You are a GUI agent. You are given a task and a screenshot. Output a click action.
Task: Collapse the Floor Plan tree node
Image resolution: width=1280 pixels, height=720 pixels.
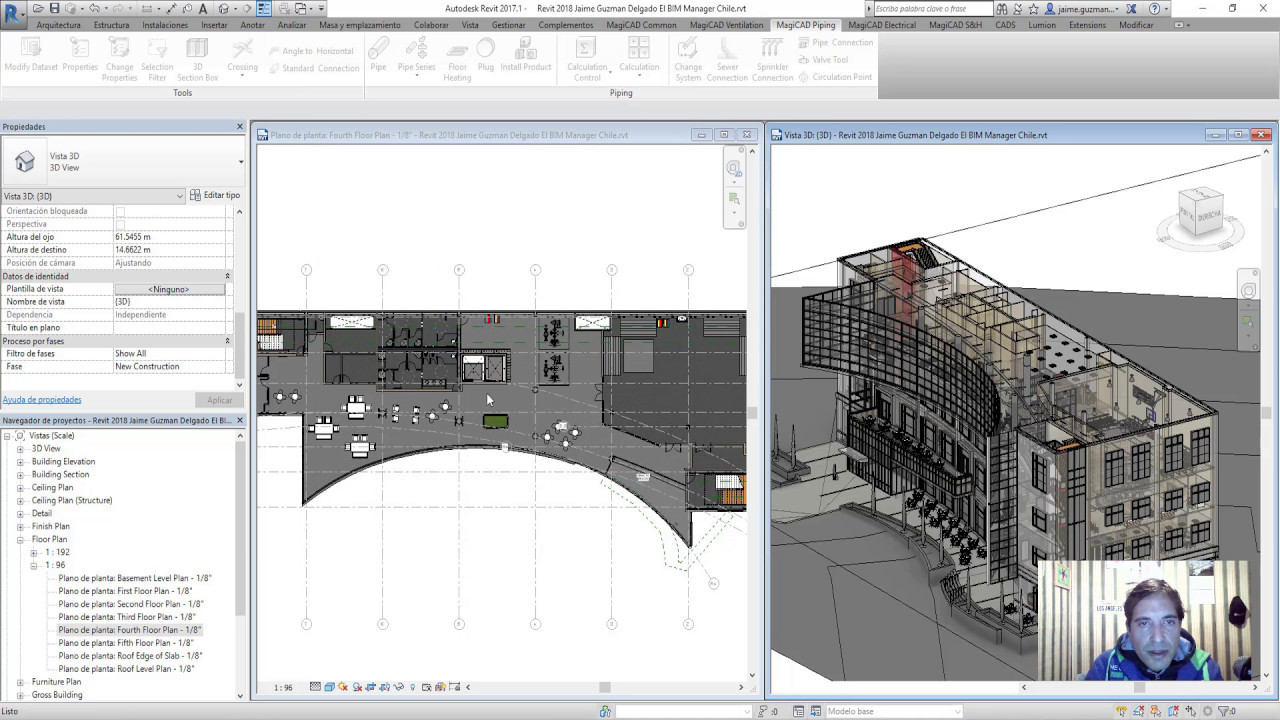click(20, 540)
